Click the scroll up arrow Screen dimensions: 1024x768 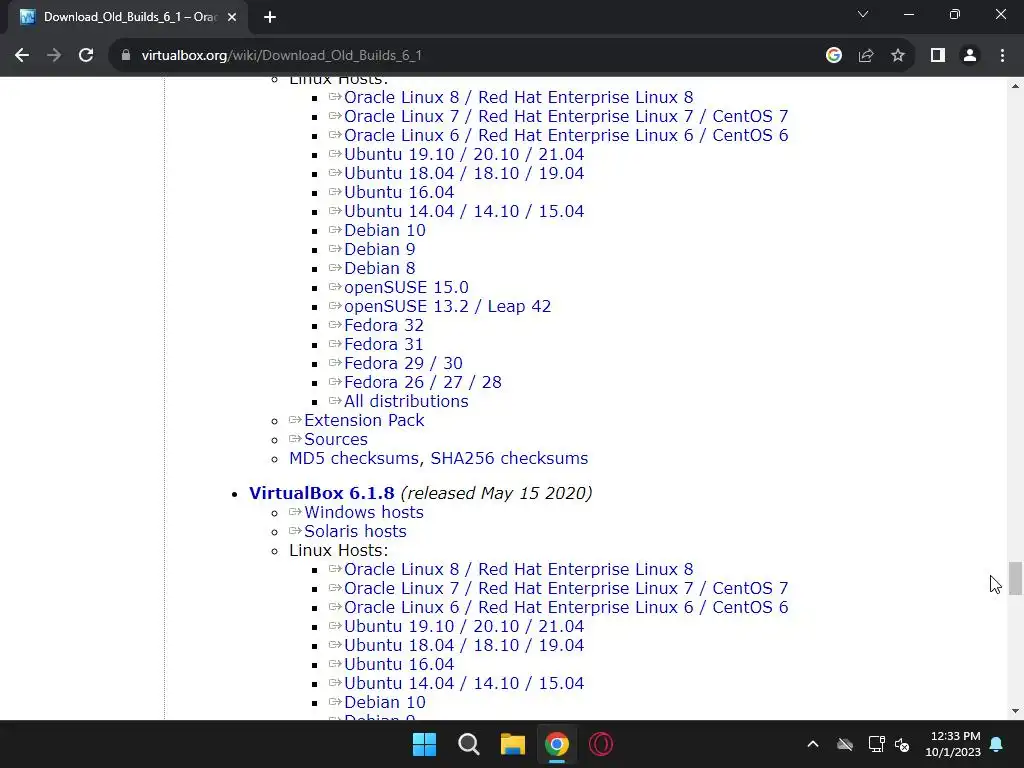click(1015, 86)
